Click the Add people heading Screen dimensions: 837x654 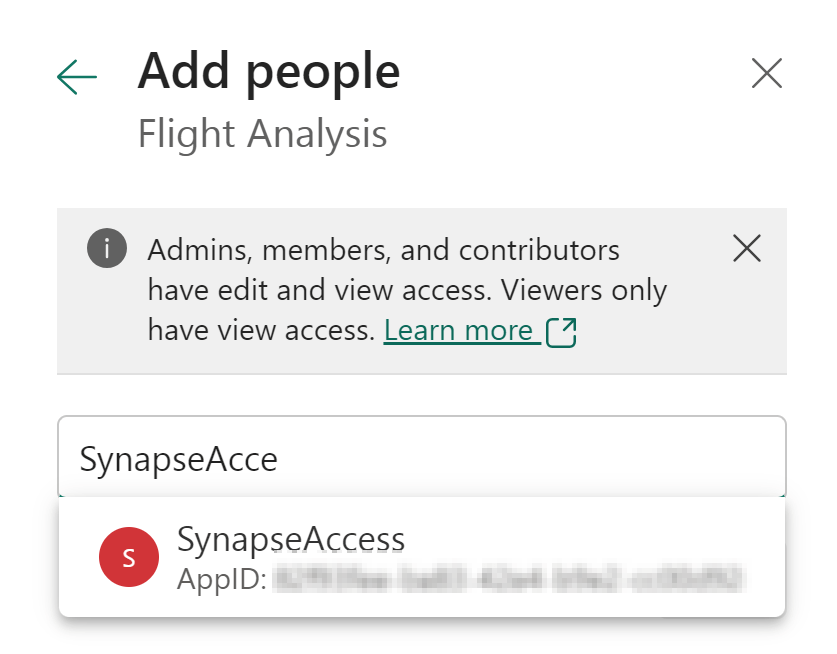[268, 71]
